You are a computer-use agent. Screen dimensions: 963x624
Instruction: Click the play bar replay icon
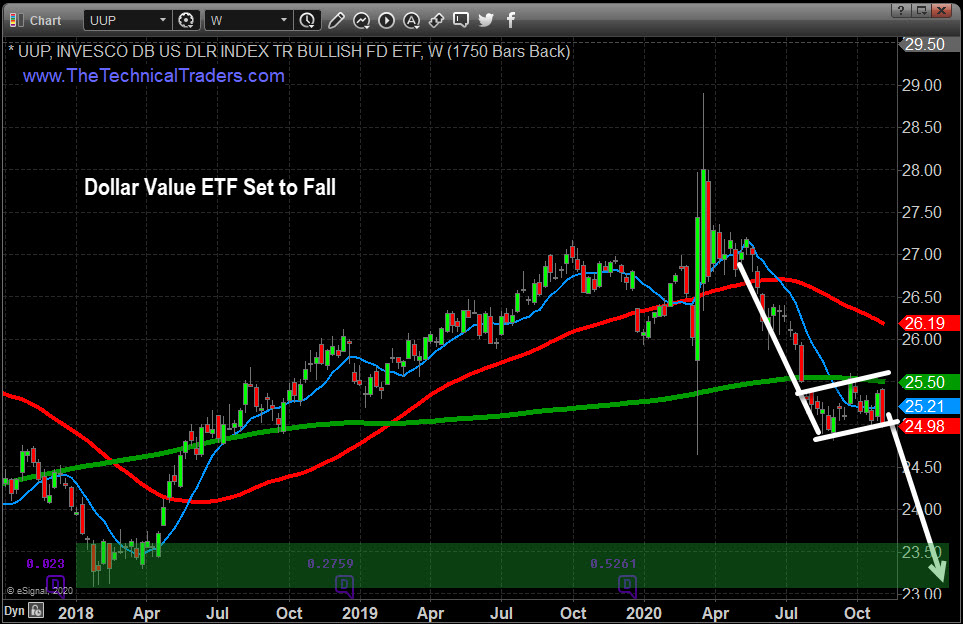[386, 20]
